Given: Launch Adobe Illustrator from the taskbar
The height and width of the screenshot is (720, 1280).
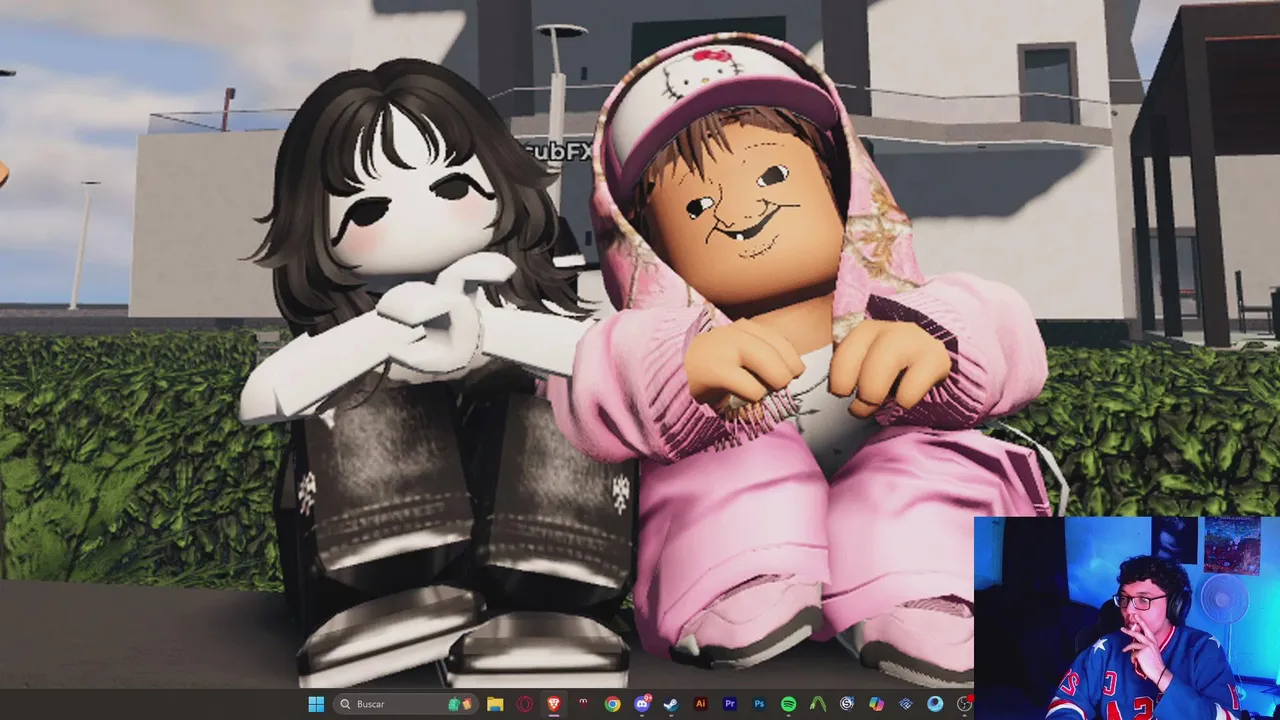Looking at the screenshot, I should pos(700,704).
